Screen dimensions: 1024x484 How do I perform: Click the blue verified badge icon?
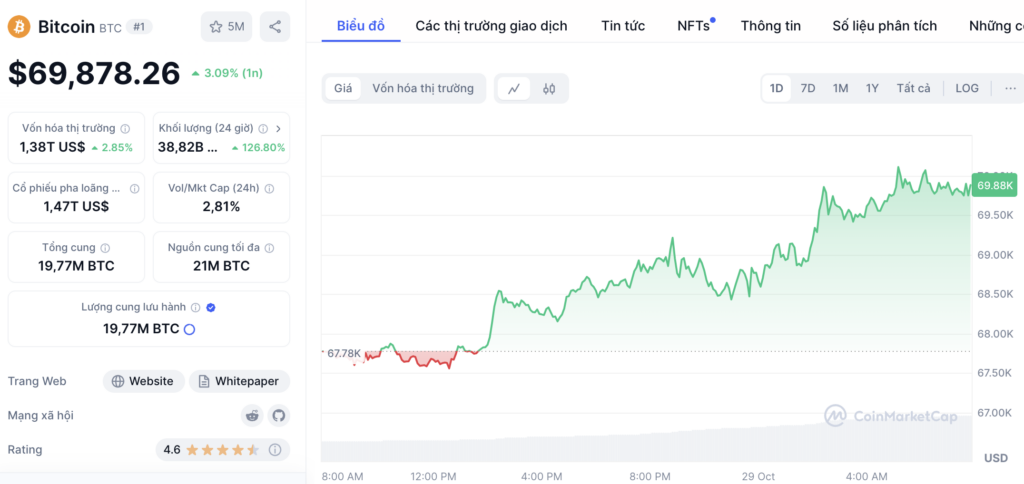(211, 307)
